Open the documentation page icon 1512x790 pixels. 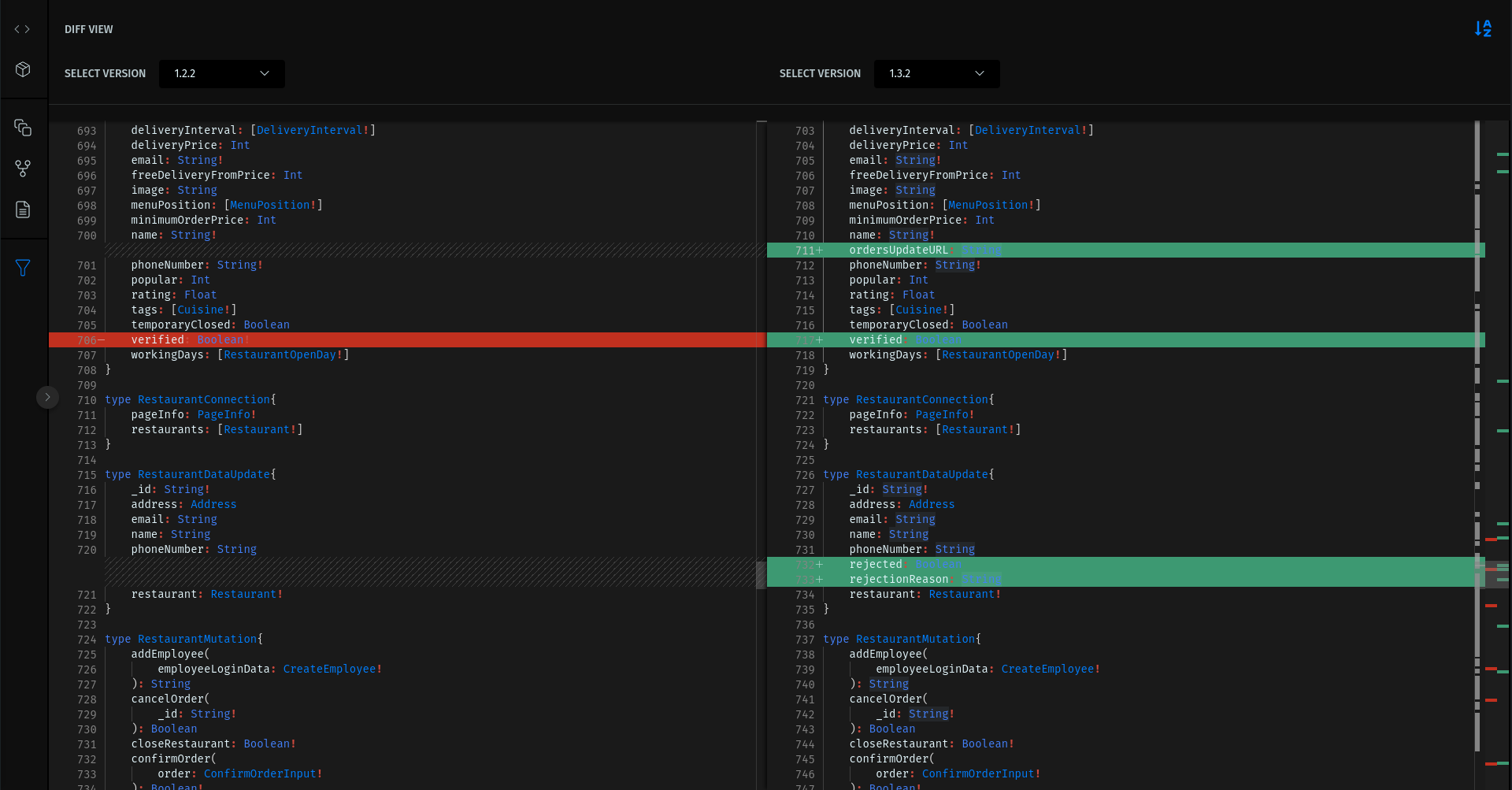23,210
